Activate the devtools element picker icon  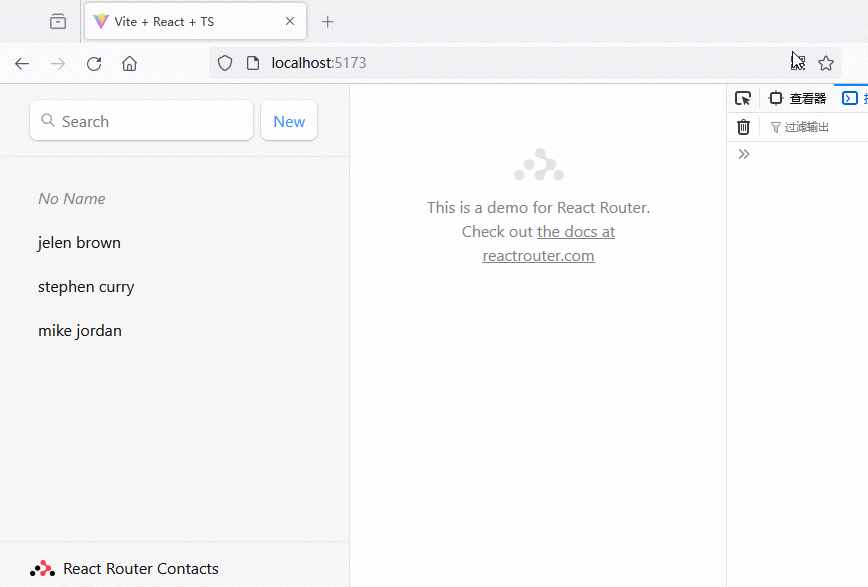coord(743,98)
